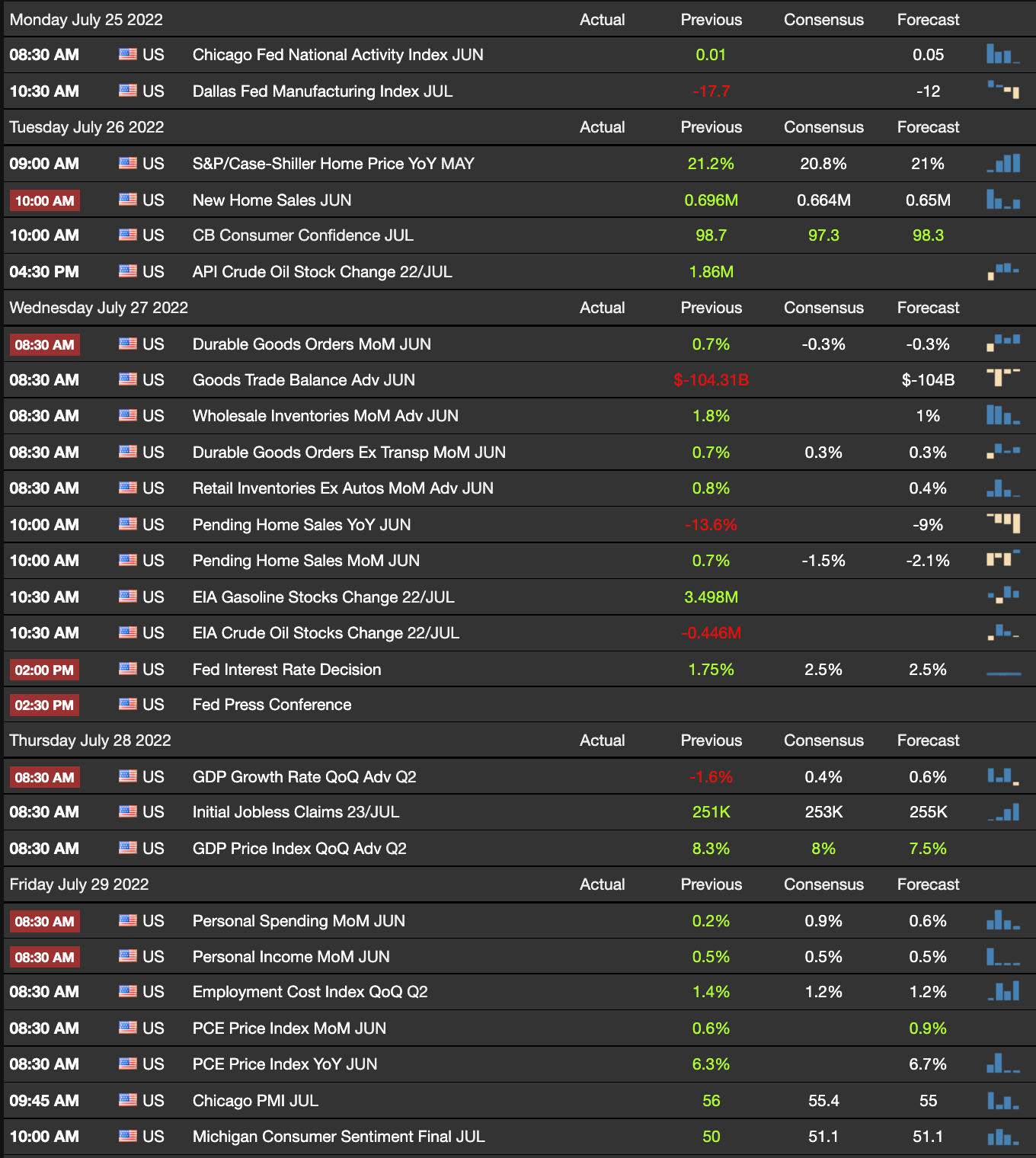Select the Wednesday July 27 2022 date header
Screen dimensions: 1036x1158
click(98, 308)
